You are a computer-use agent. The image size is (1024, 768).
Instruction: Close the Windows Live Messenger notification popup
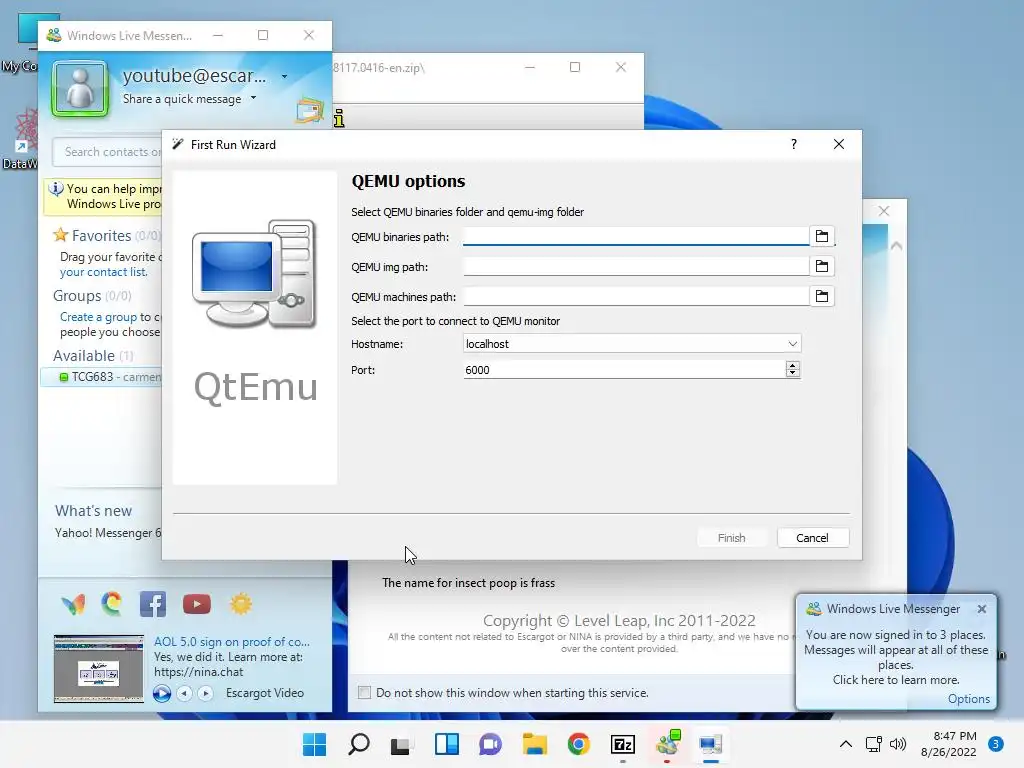982,609
